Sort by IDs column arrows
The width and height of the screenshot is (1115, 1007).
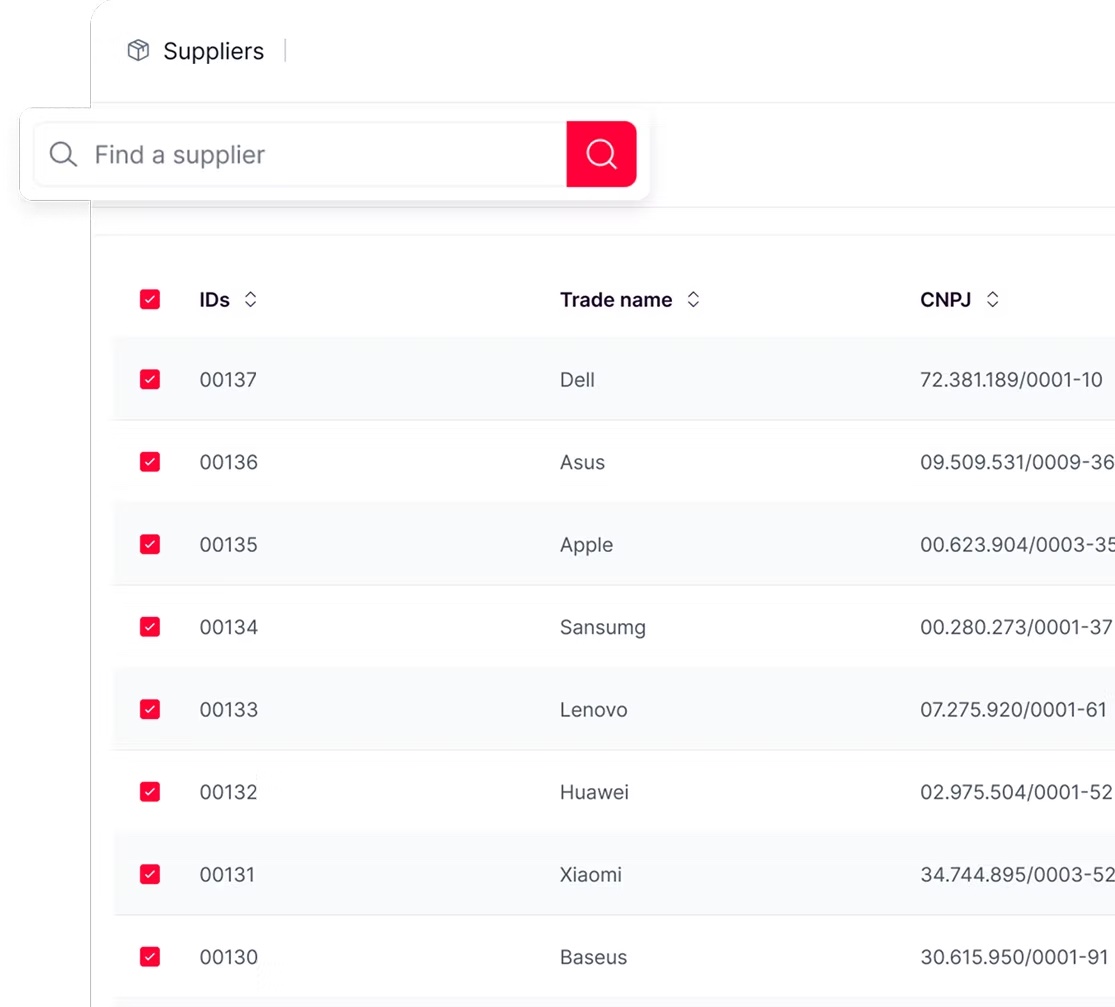250,299
